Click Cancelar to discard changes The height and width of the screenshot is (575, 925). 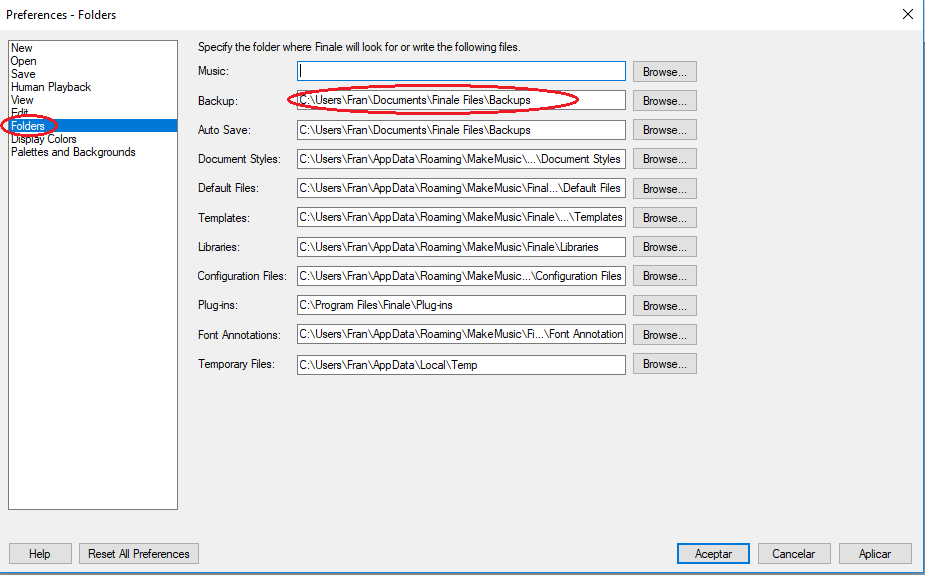(x=794, y=554)
